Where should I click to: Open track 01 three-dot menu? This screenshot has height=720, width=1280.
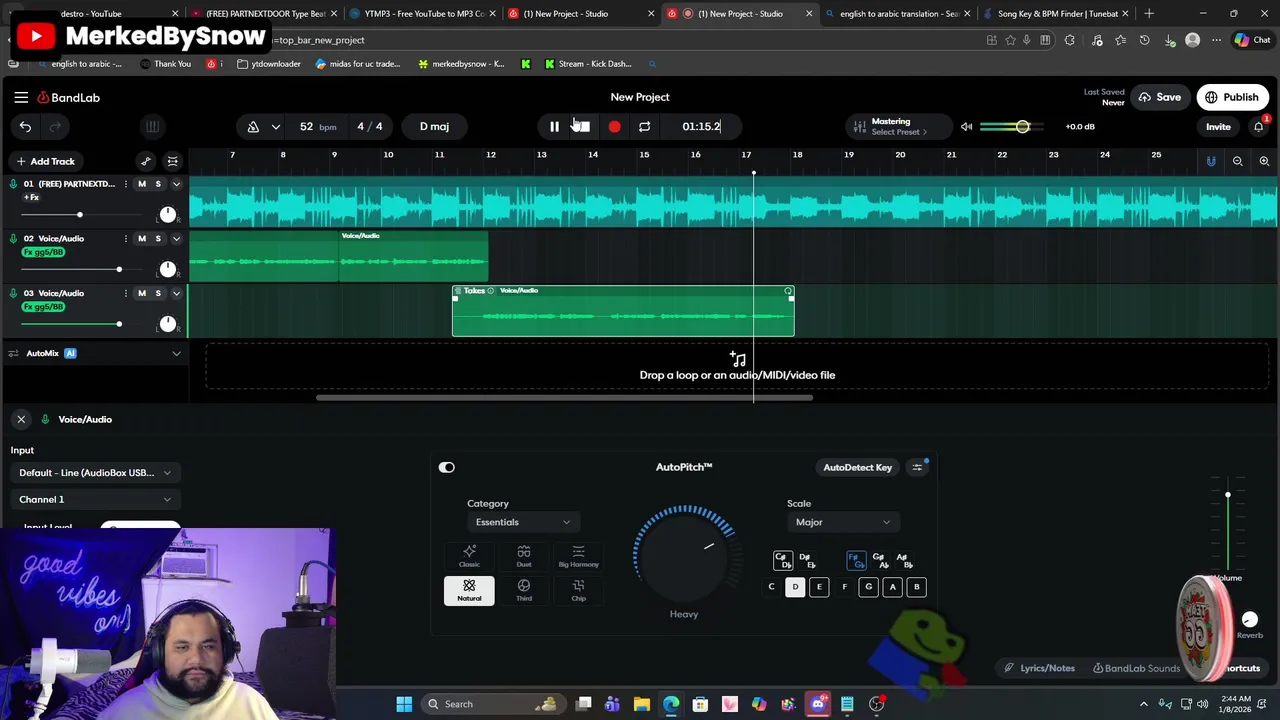pyautogui.click(x=125, y=184)
